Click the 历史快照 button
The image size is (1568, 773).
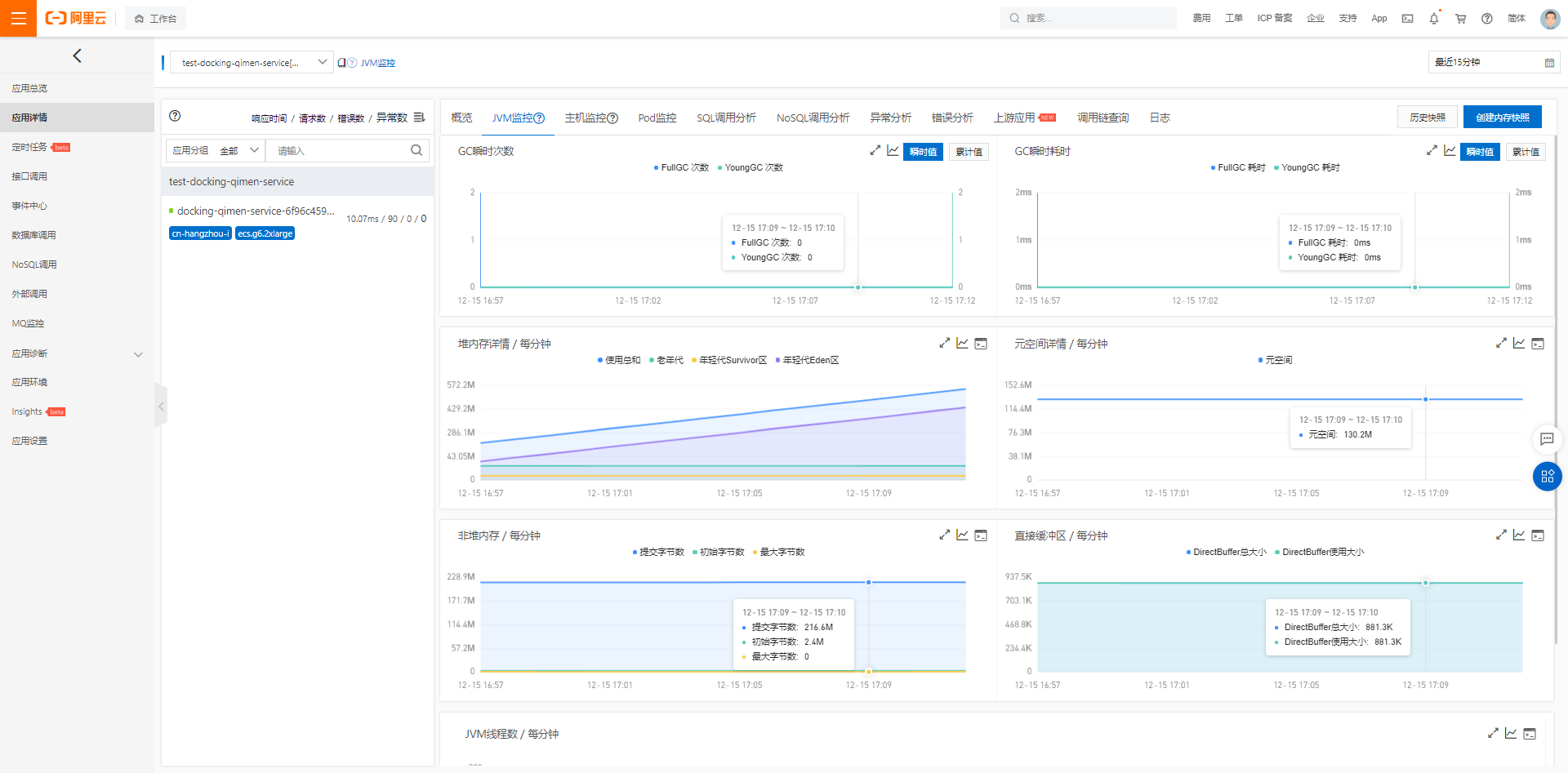click(x=1428, y=118)
